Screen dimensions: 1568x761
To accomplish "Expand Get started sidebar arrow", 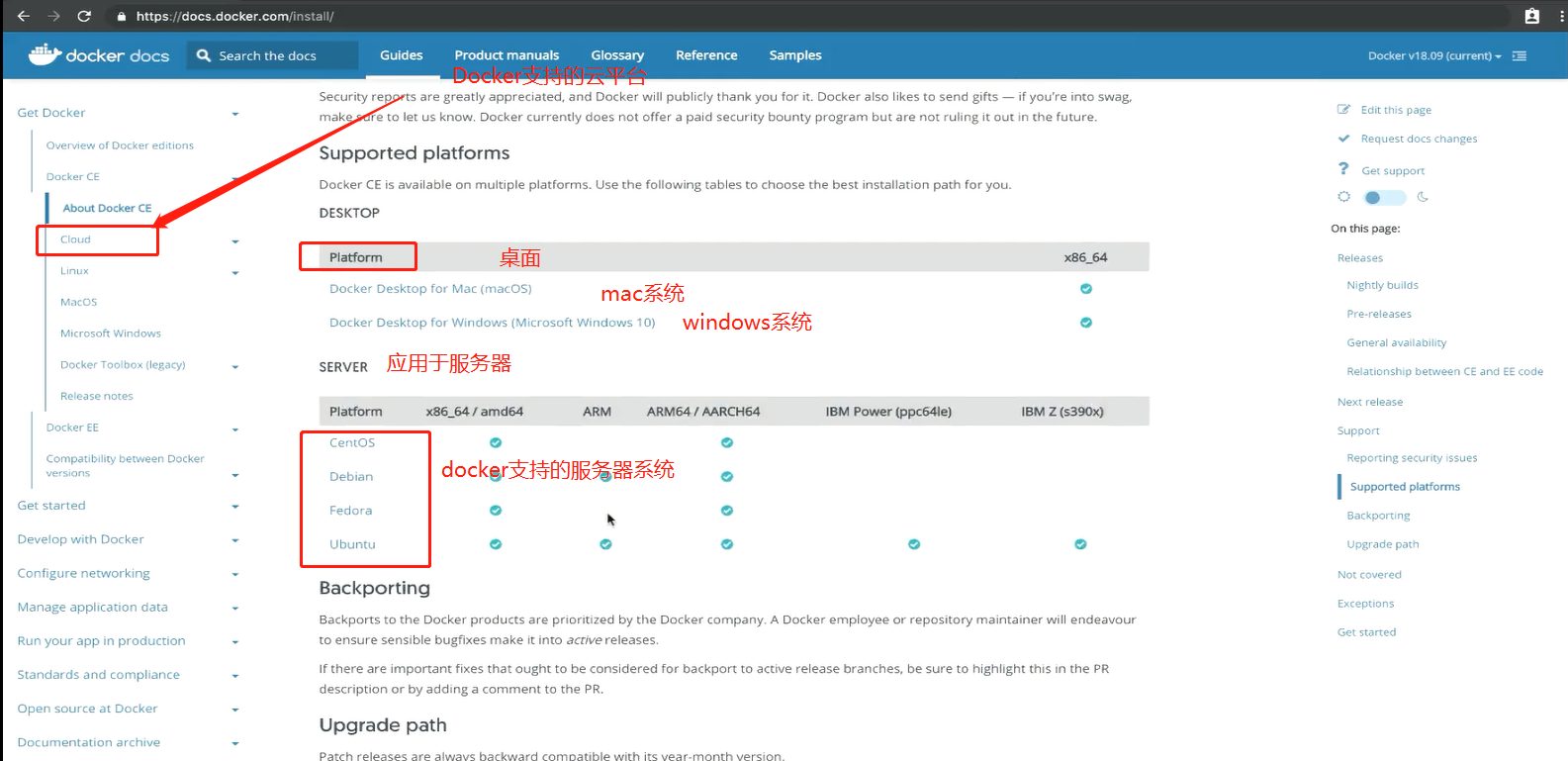I will [235, 507].
